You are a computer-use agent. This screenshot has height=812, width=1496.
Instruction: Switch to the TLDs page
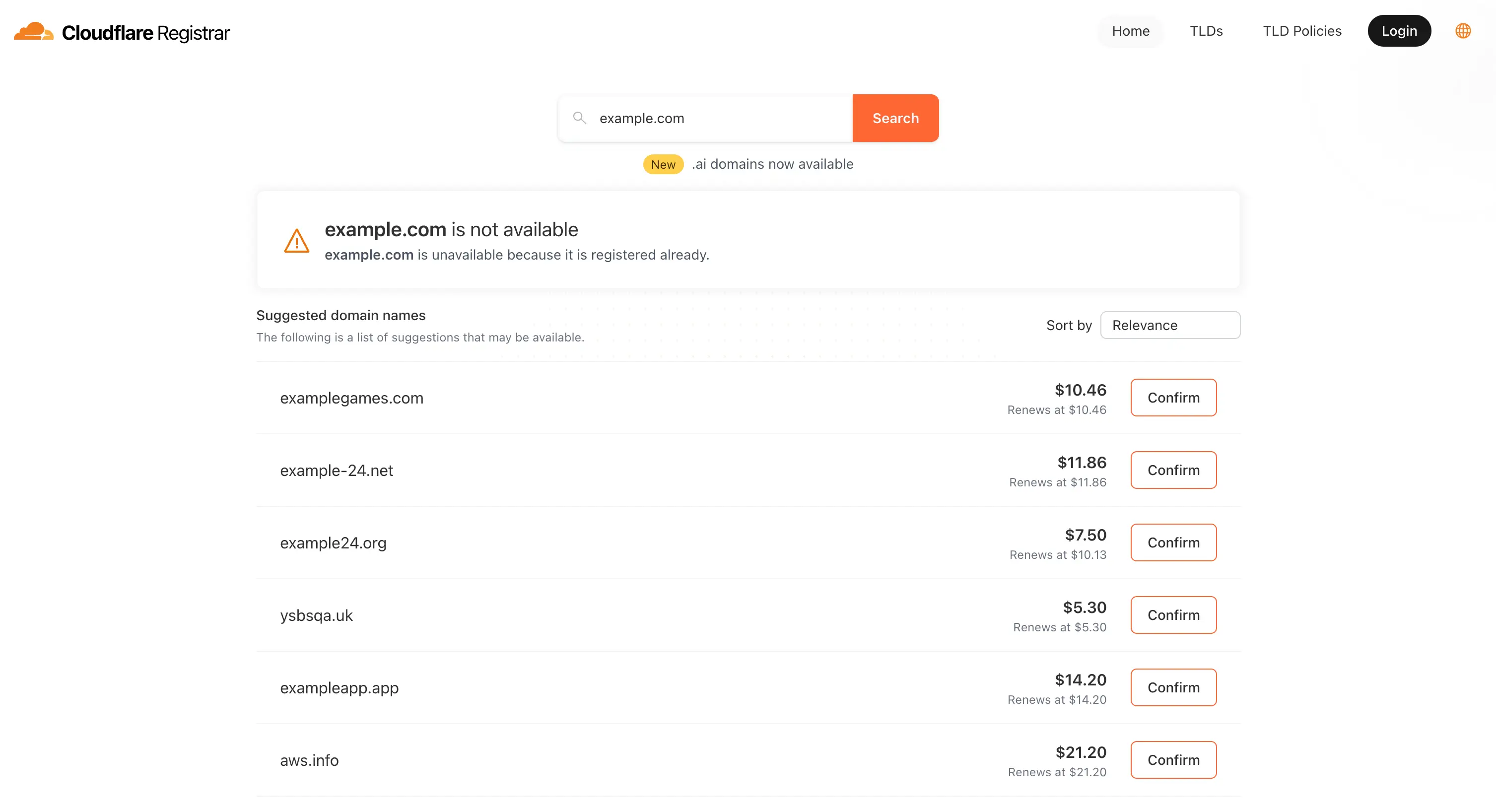click(x=1206, y=31)
